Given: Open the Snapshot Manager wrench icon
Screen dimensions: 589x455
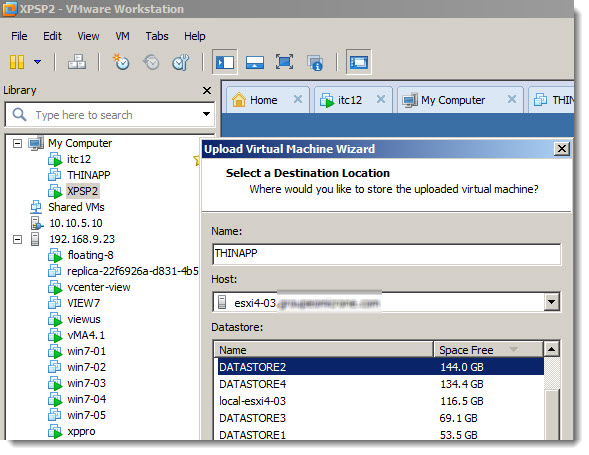Looking at the screenshot, I should [x=181, y=62].
